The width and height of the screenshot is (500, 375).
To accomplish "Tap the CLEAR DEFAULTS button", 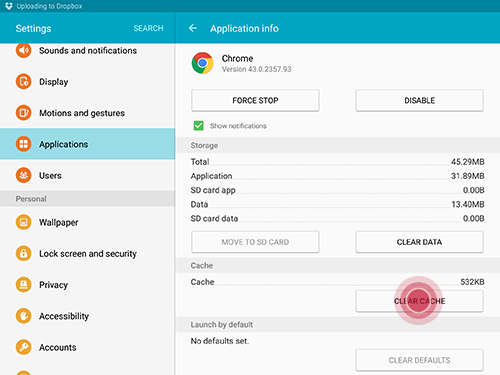I will 419,360.
